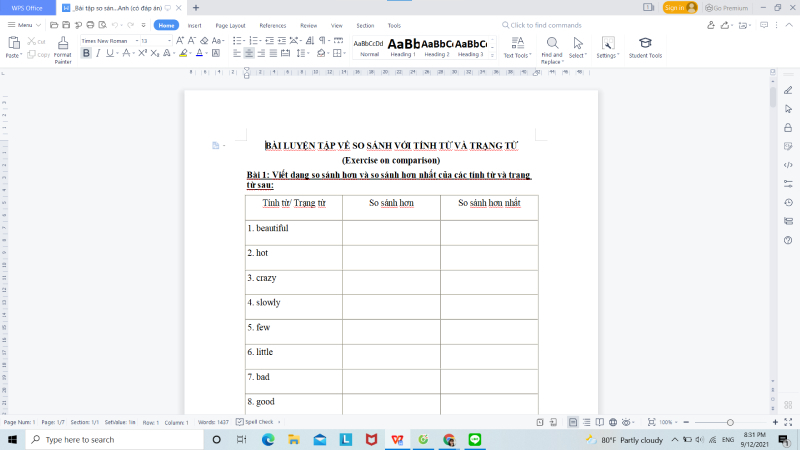The width and height of the screenshot is (800, 450).
Task: Expand numbered list options
Action: coord(260,41)
